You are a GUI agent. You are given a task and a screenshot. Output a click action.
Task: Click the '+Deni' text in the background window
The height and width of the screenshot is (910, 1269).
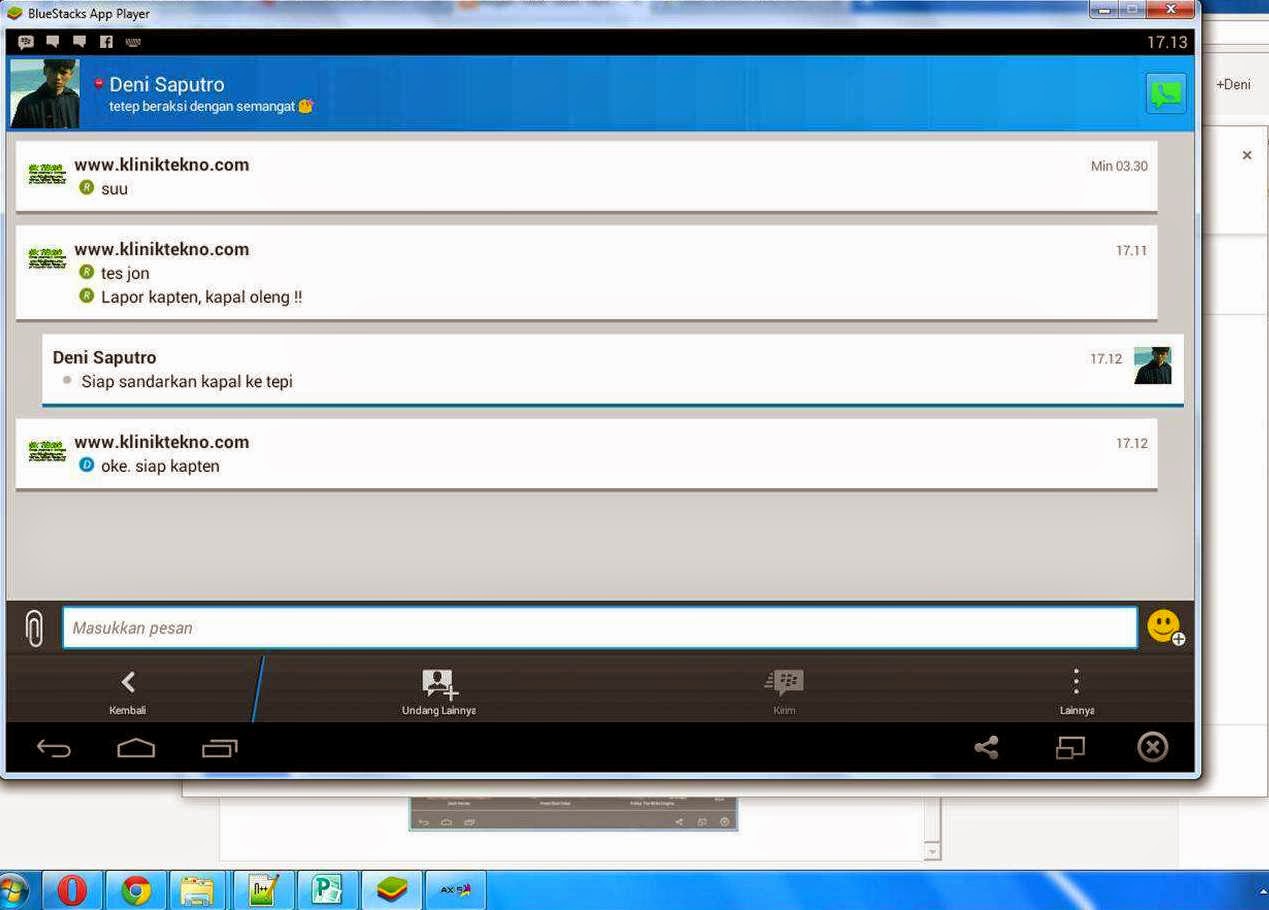pyautogui.click(x=1233, y=85)
